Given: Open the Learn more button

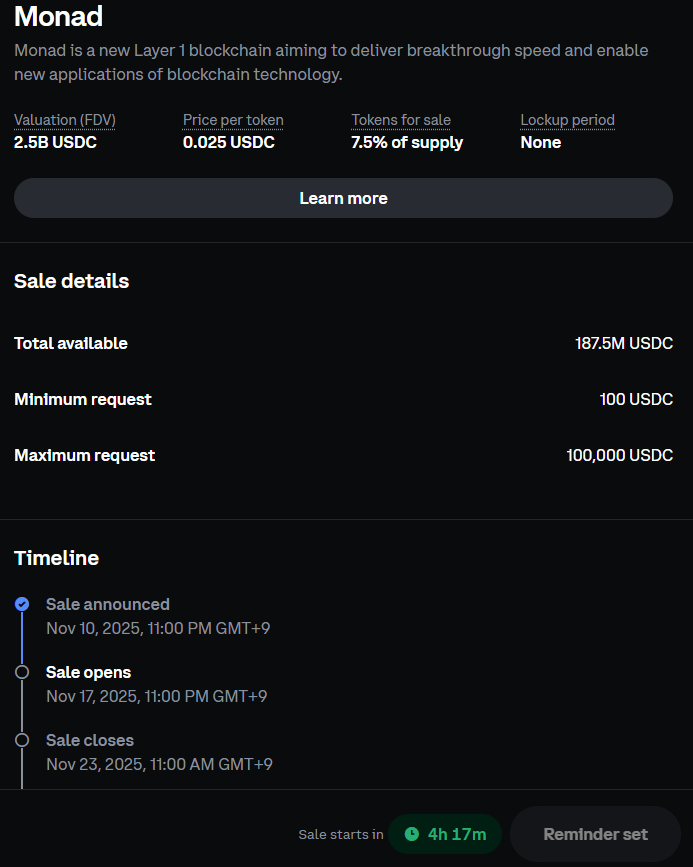Looking at the screenshot, I should point(343,198).
